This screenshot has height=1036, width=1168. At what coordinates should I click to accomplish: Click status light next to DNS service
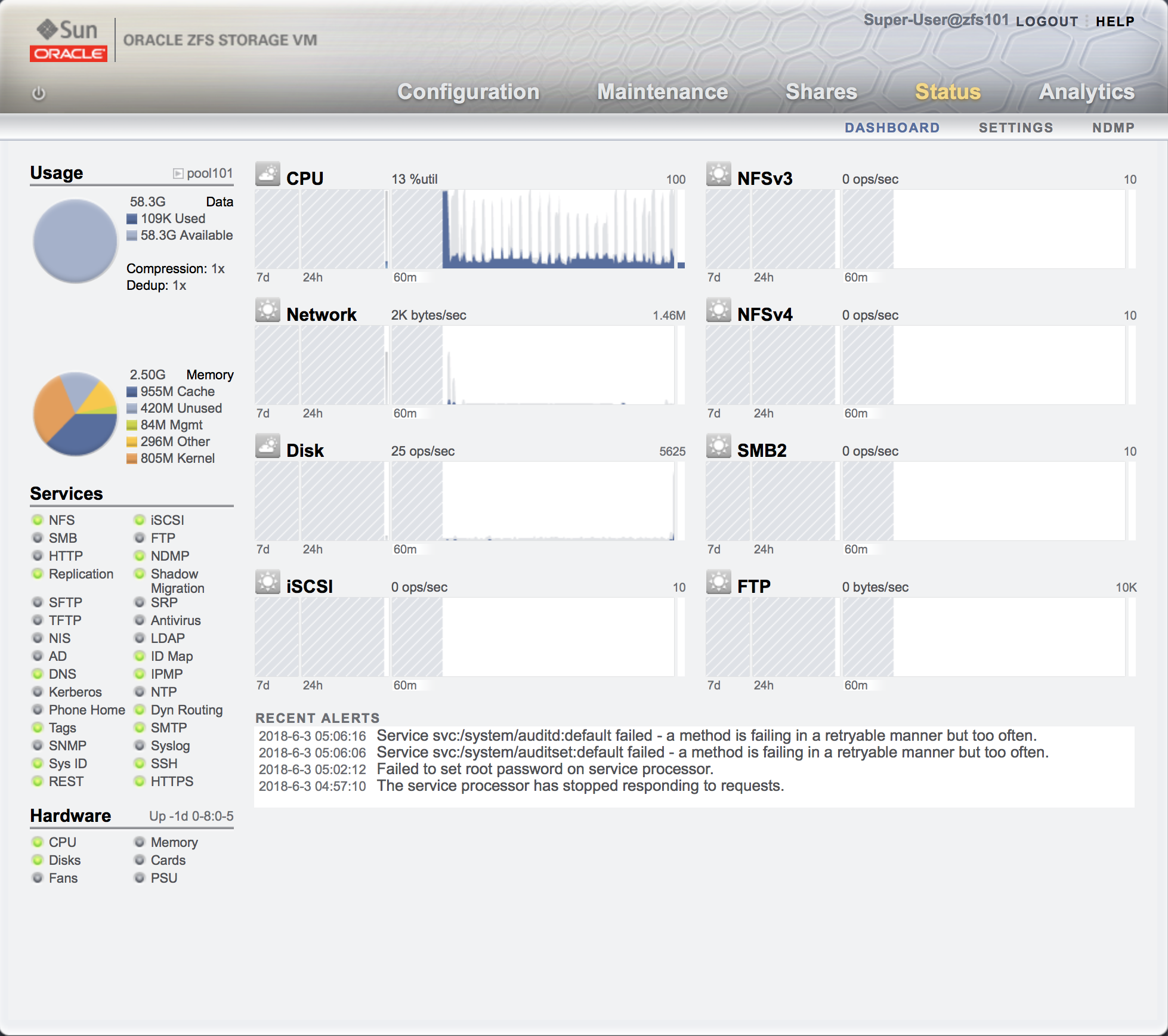(x=38, y=674)
